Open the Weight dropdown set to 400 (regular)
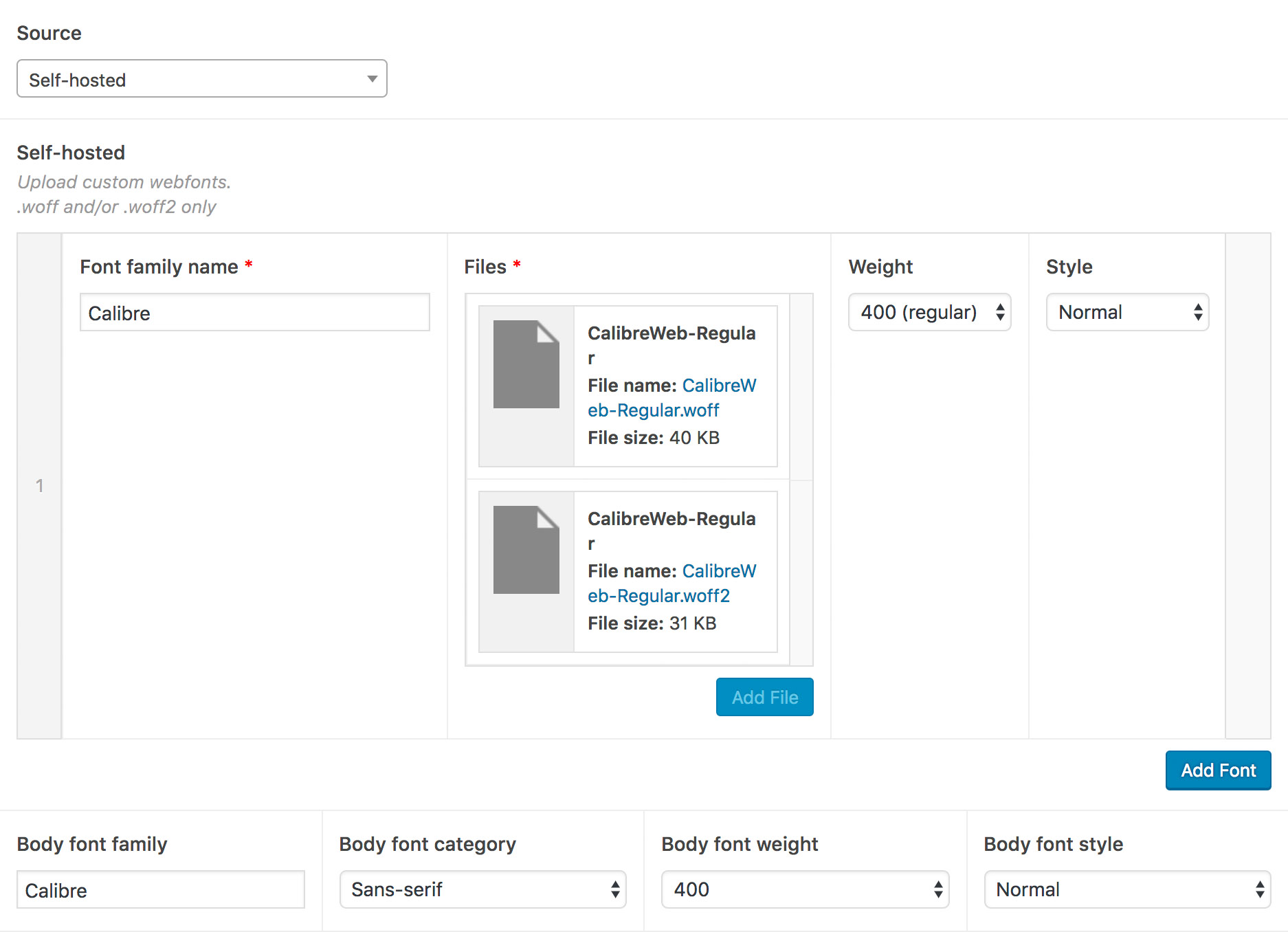 click(929, 313)
